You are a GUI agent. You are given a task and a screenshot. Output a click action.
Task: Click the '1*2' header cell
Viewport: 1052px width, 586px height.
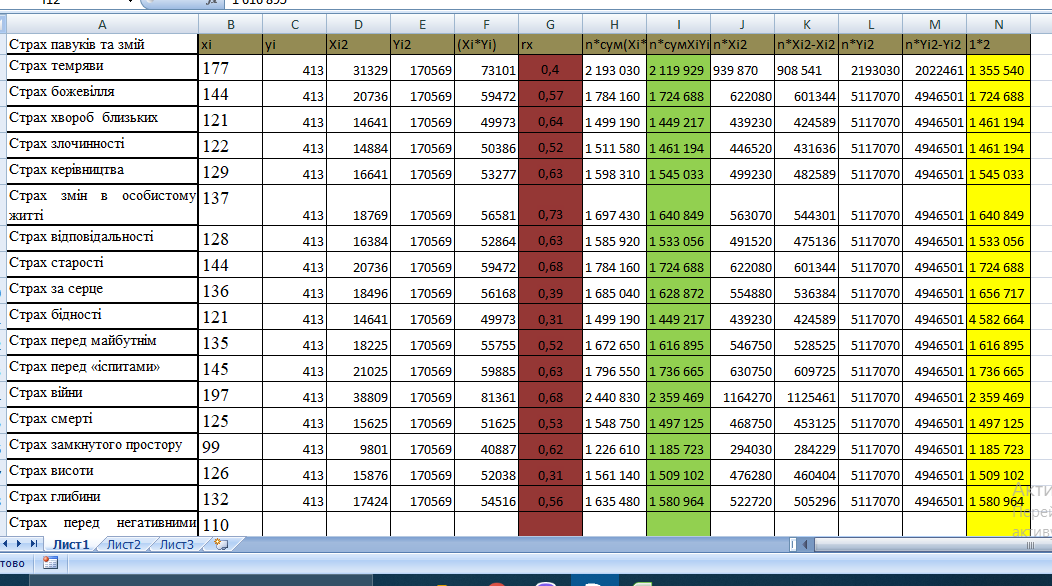pyautogui.click(x=998, y=44)
